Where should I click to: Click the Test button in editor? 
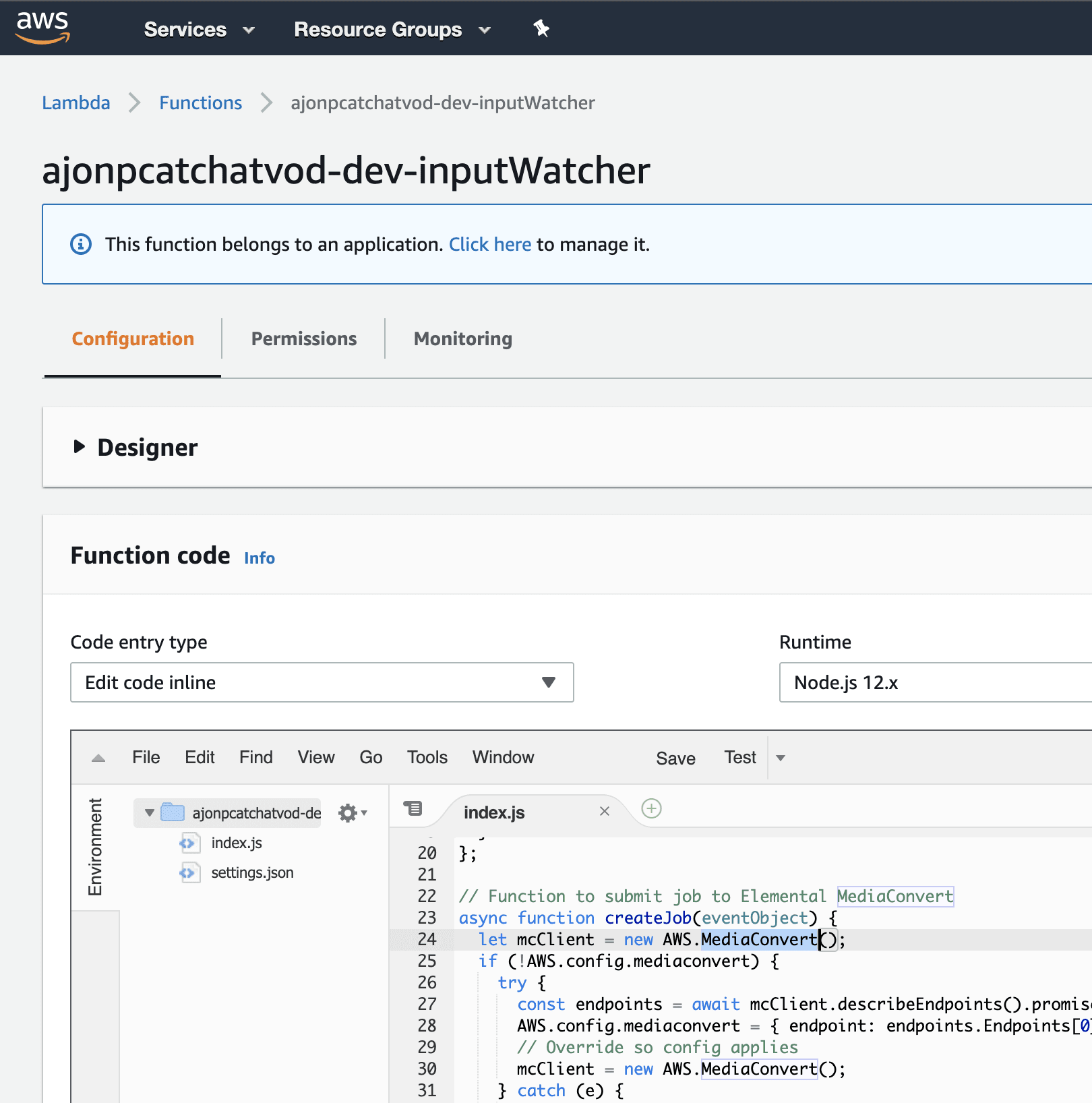[x=740, y=757]
